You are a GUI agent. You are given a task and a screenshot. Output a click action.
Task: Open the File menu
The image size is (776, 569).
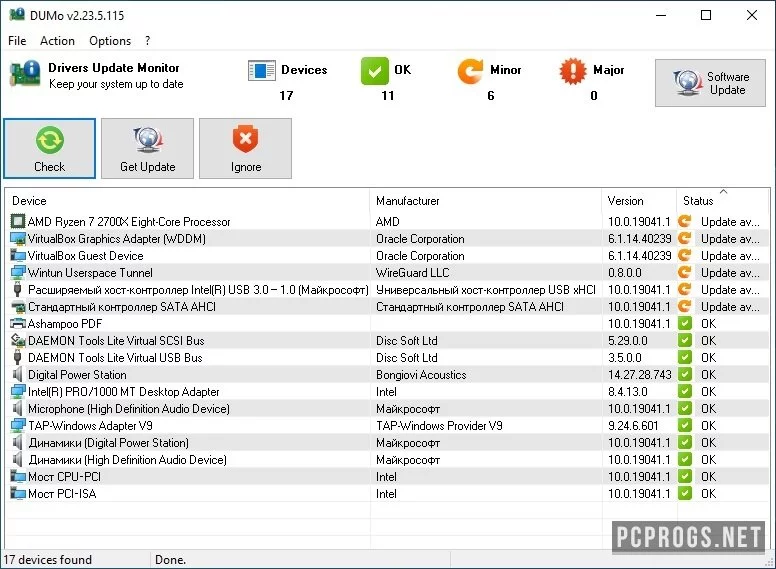(17, 41)
